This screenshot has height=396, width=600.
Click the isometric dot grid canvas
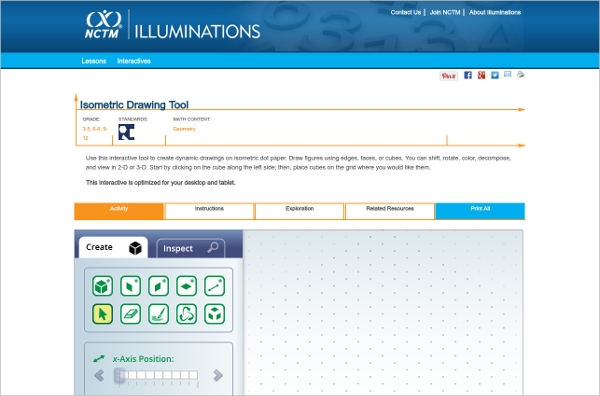click(383, 313)
